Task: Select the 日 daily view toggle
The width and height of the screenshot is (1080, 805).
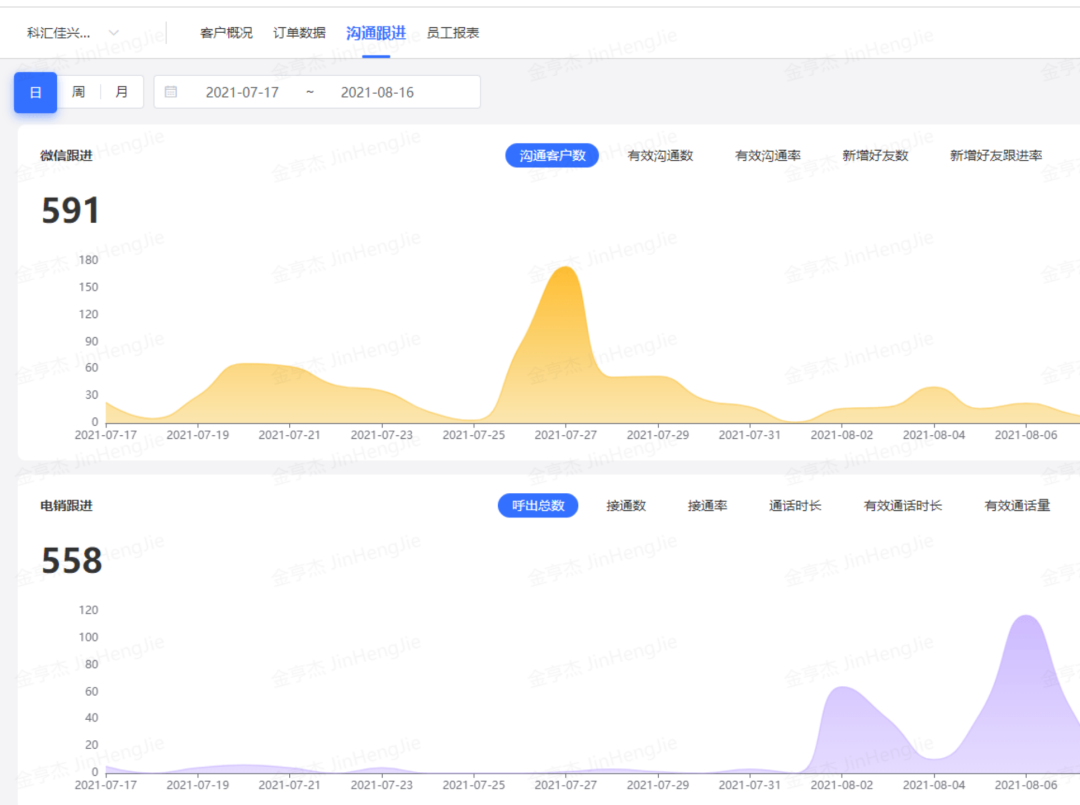Action: (x=35, y=91)
